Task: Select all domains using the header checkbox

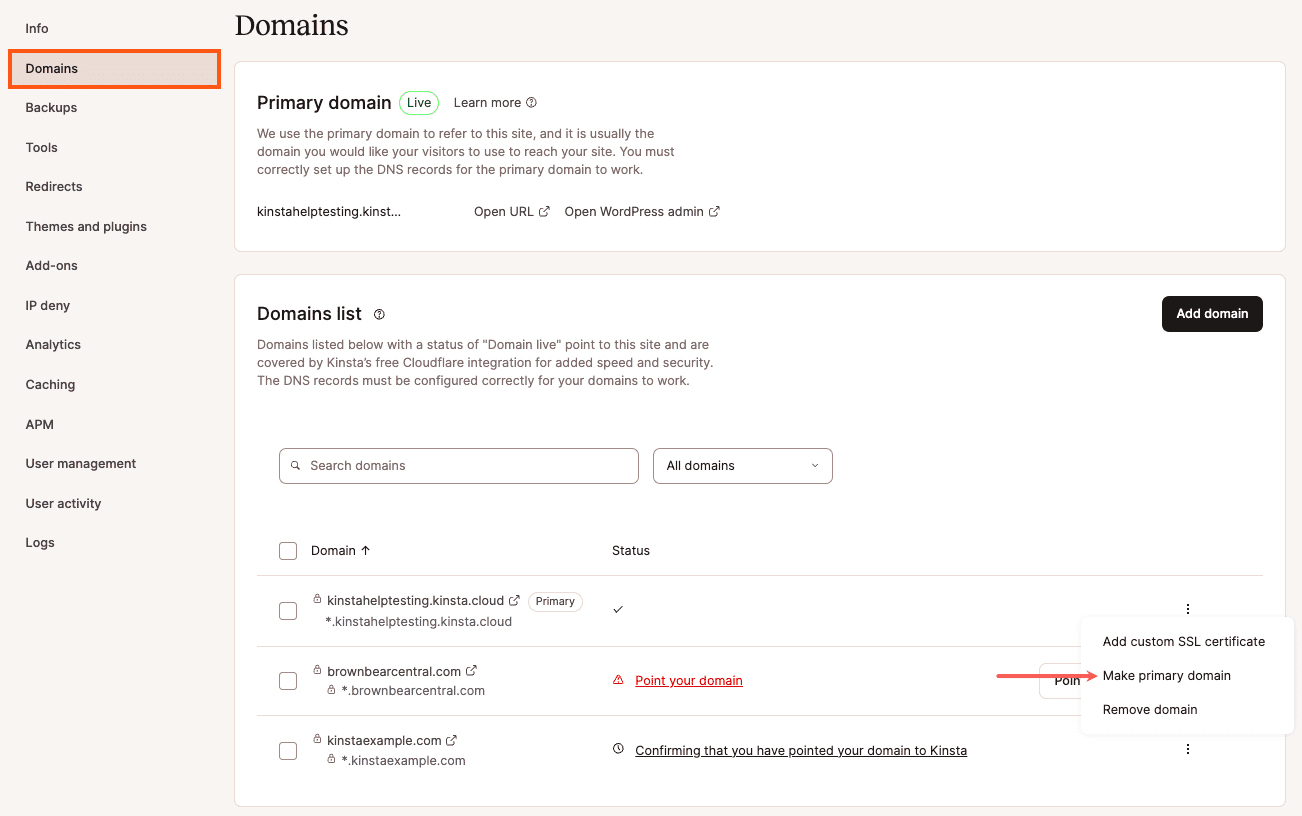Action: click(288, 550)
